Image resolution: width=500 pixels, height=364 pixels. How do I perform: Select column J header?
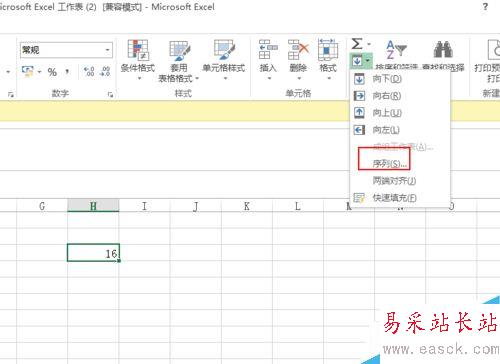pyautogui.click(x=196, y=206)
